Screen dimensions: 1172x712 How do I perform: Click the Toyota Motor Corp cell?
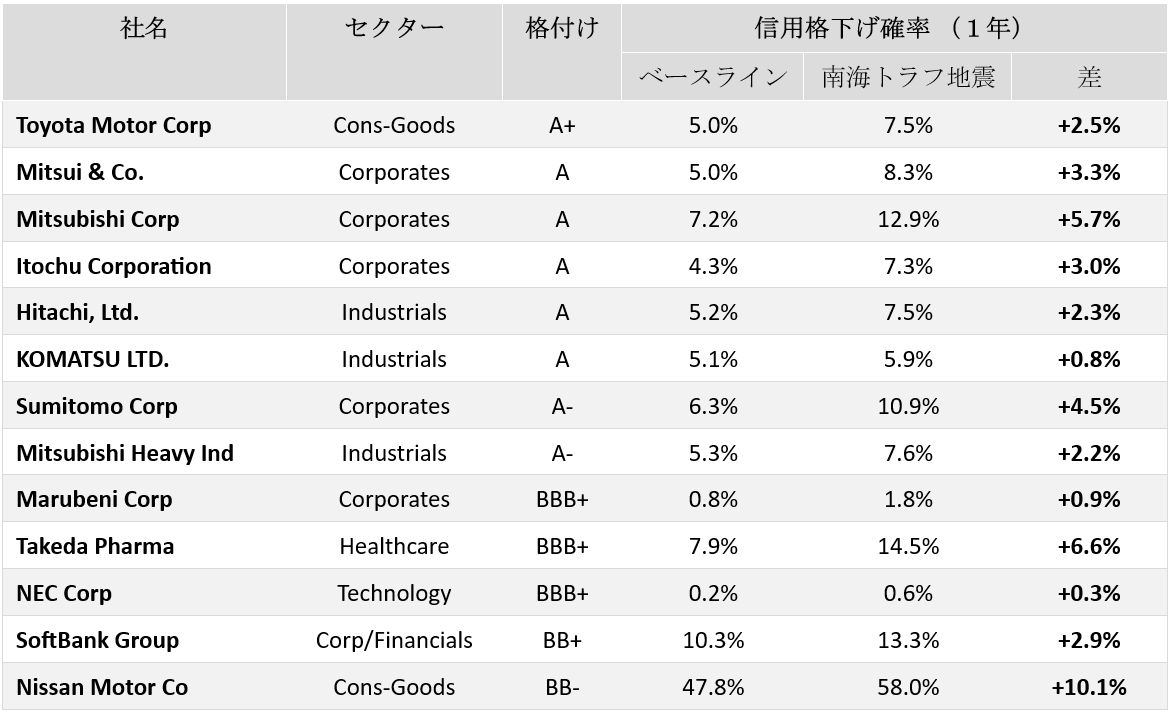point(114,125)
